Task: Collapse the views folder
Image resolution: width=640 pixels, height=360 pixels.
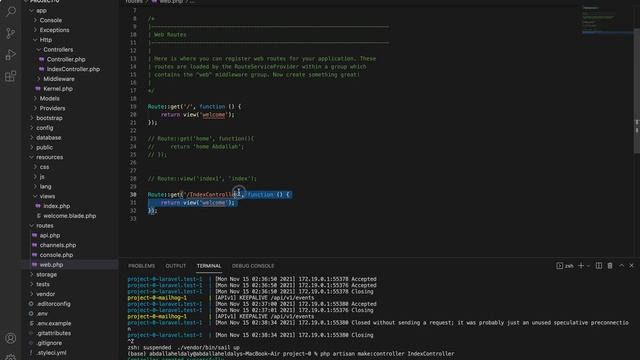Action: pyautogui.click(x=35, y=196)
